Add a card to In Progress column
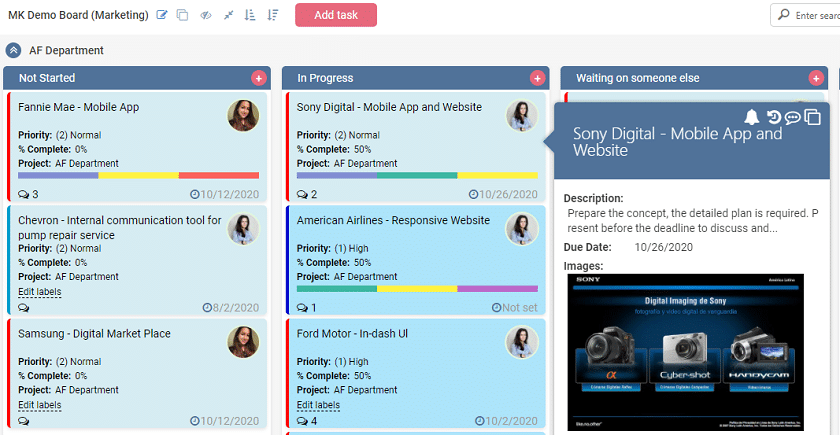The image size is (840, 435). click(537, 78)
